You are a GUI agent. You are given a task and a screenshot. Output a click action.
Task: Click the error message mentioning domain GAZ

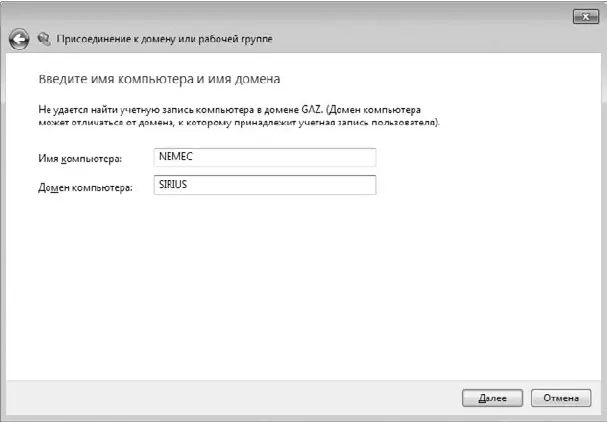tap(228, 108)
